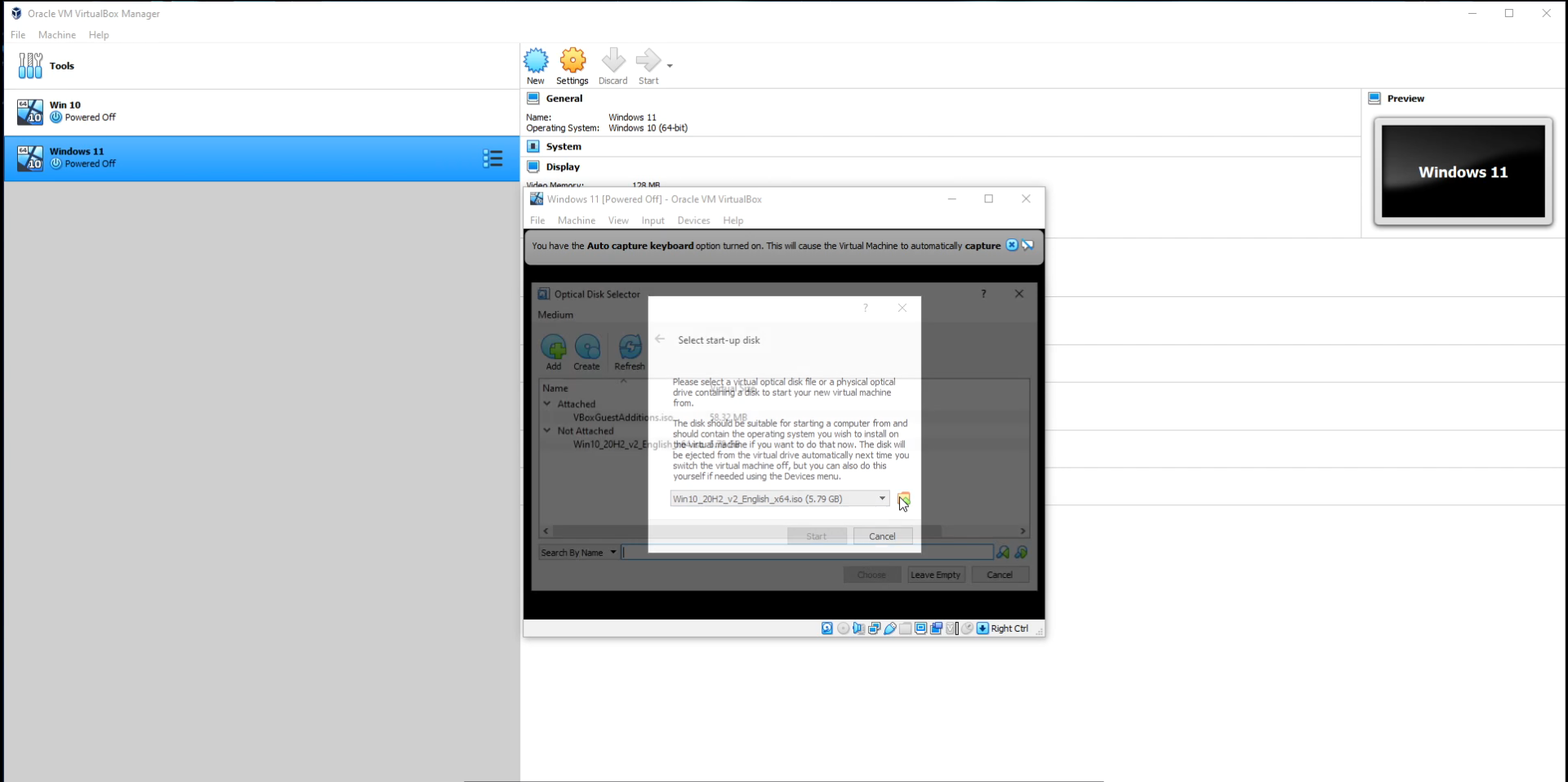Click the hard disk activity status icon
The width and height of the screenshot is (1568, 782).
pyautogui.click(x=827, y=629)
